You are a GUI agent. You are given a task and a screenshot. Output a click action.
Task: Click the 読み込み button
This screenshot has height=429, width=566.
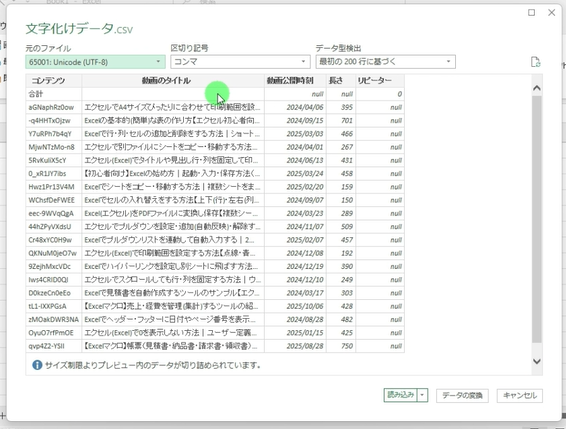400,395
